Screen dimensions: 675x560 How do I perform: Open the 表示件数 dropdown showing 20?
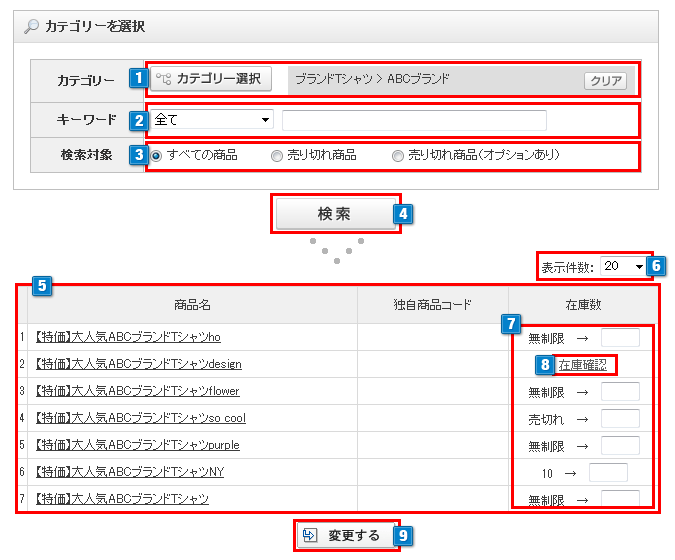(624, 267)
